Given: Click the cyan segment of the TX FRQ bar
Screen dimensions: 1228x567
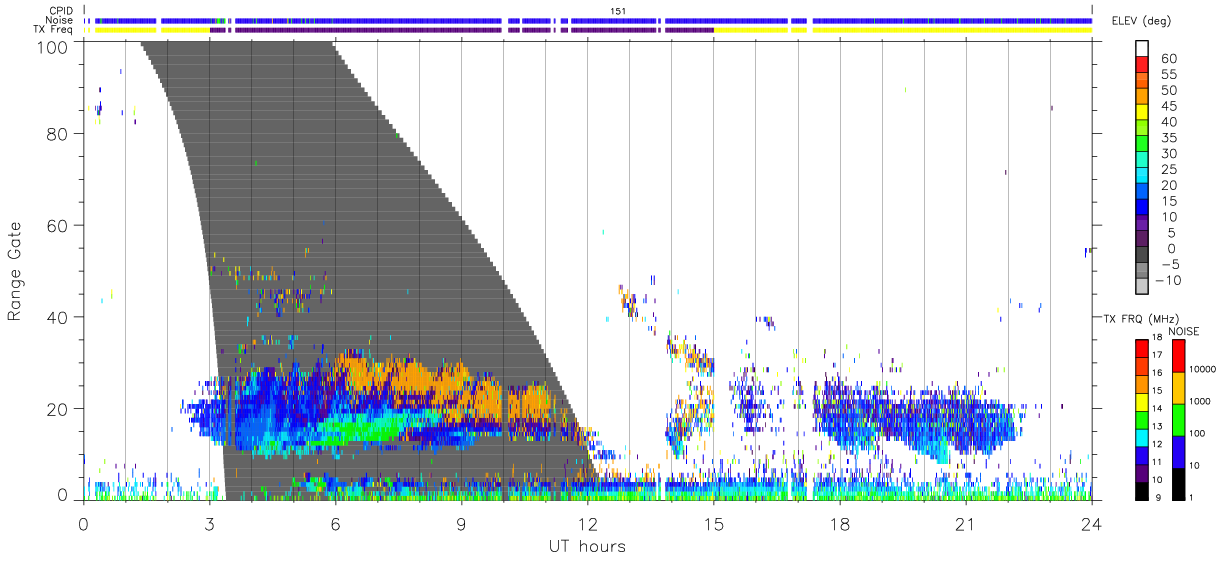Looking at the screenshot, I should [x=1140, y=438].
